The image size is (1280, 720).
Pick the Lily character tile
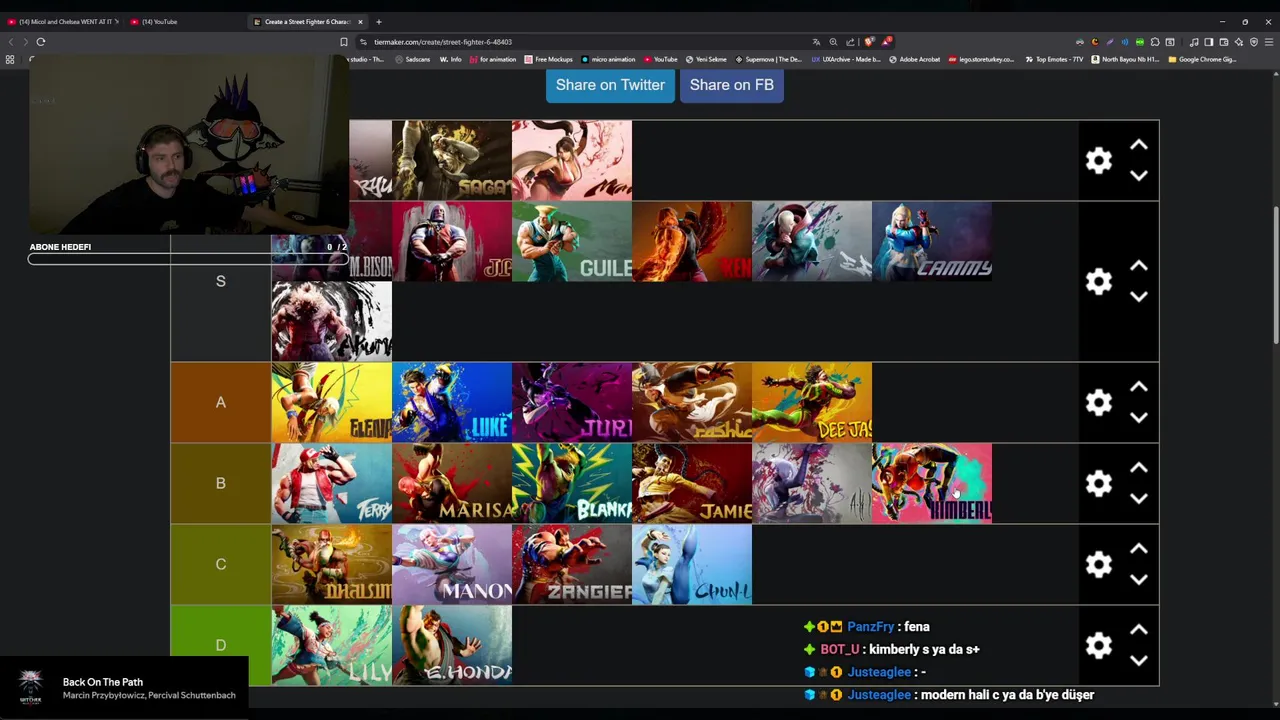[332, 645]
